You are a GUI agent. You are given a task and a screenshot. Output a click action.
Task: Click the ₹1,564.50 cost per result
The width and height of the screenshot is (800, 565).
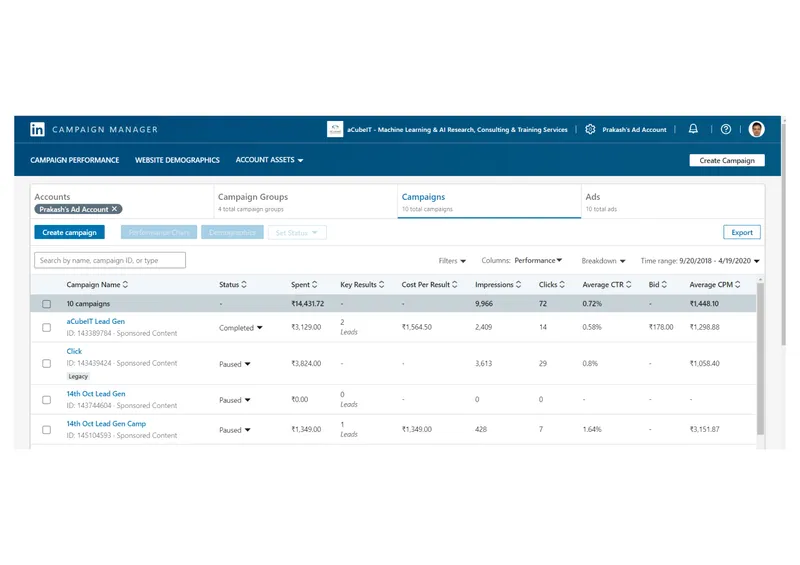click(x=416, y=327)
